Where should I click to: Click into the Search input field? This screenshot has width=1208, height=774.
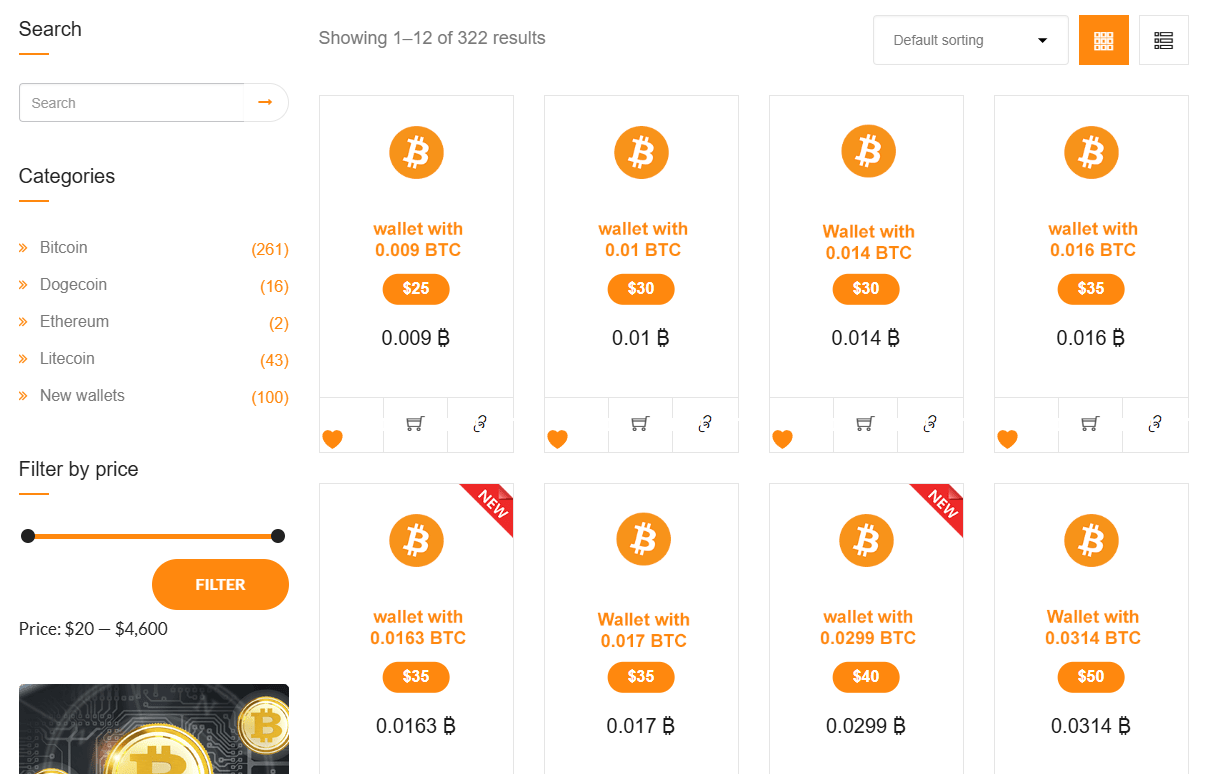click(x=131, y=102)
